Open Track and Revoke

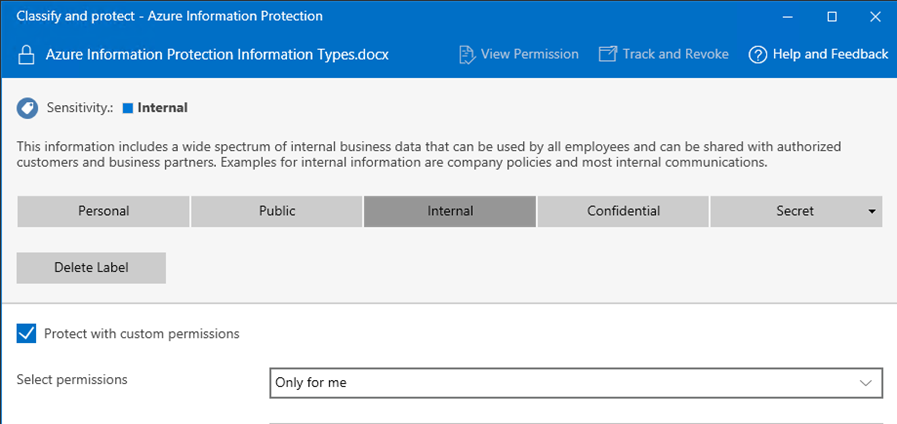[664, 54]
